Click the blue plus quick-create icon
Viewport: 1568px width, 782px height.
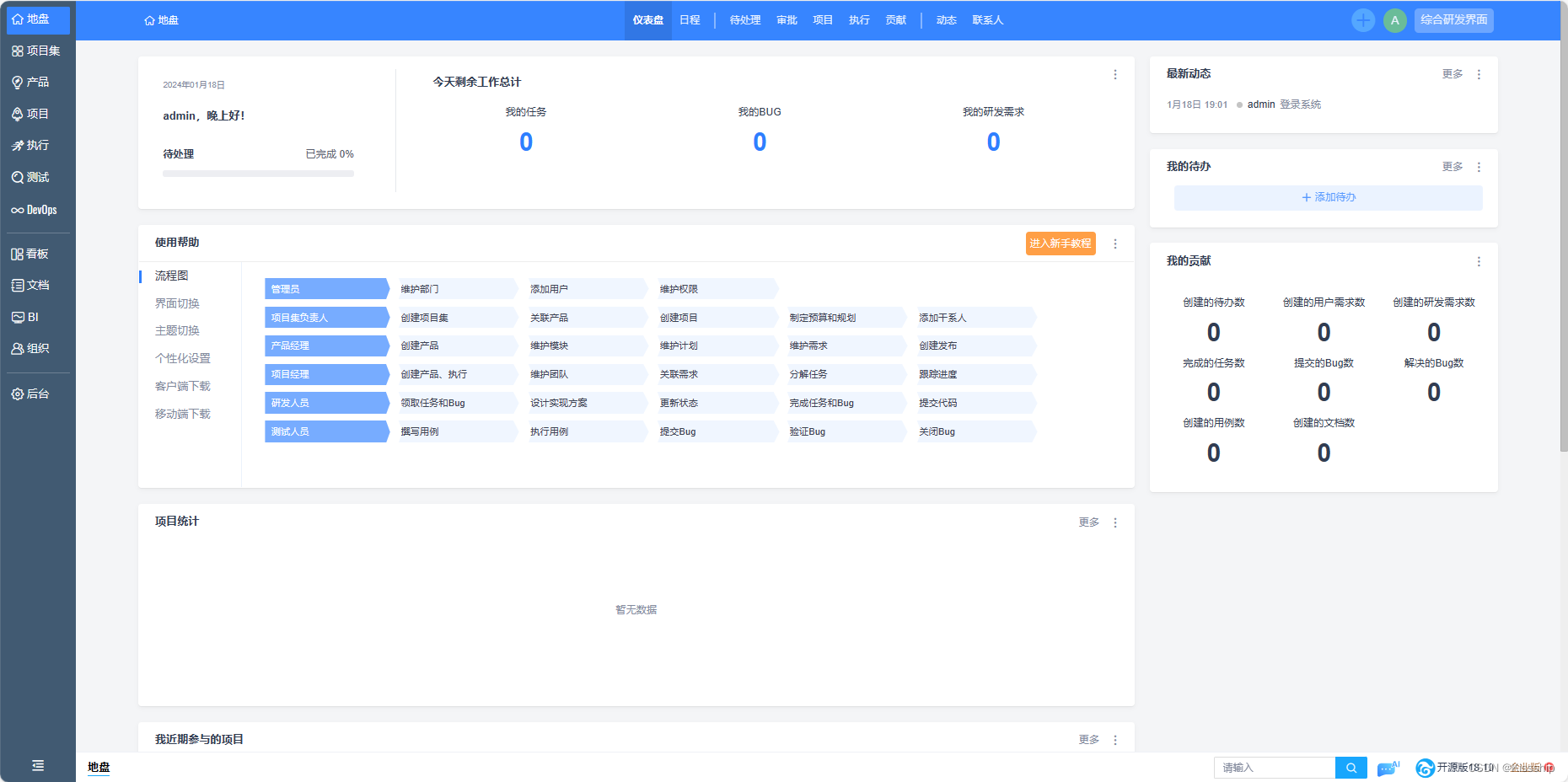click(1363, 20)
